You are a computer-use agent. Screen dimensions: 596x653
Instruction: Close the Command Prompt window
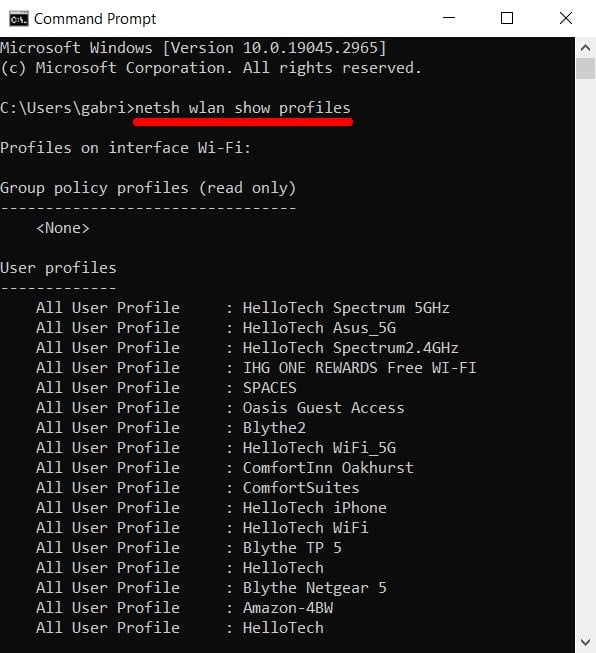tap(566, 18)
